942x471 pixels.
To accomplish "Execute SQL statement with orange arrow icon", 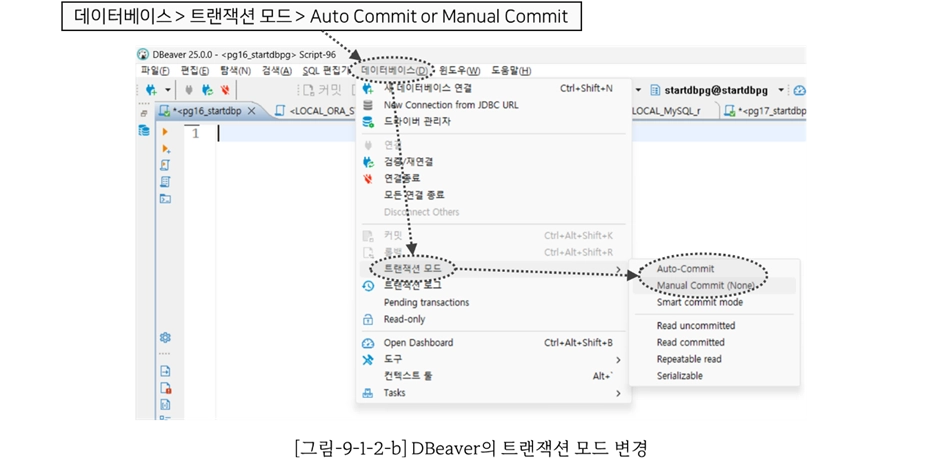I will (166, 132).
